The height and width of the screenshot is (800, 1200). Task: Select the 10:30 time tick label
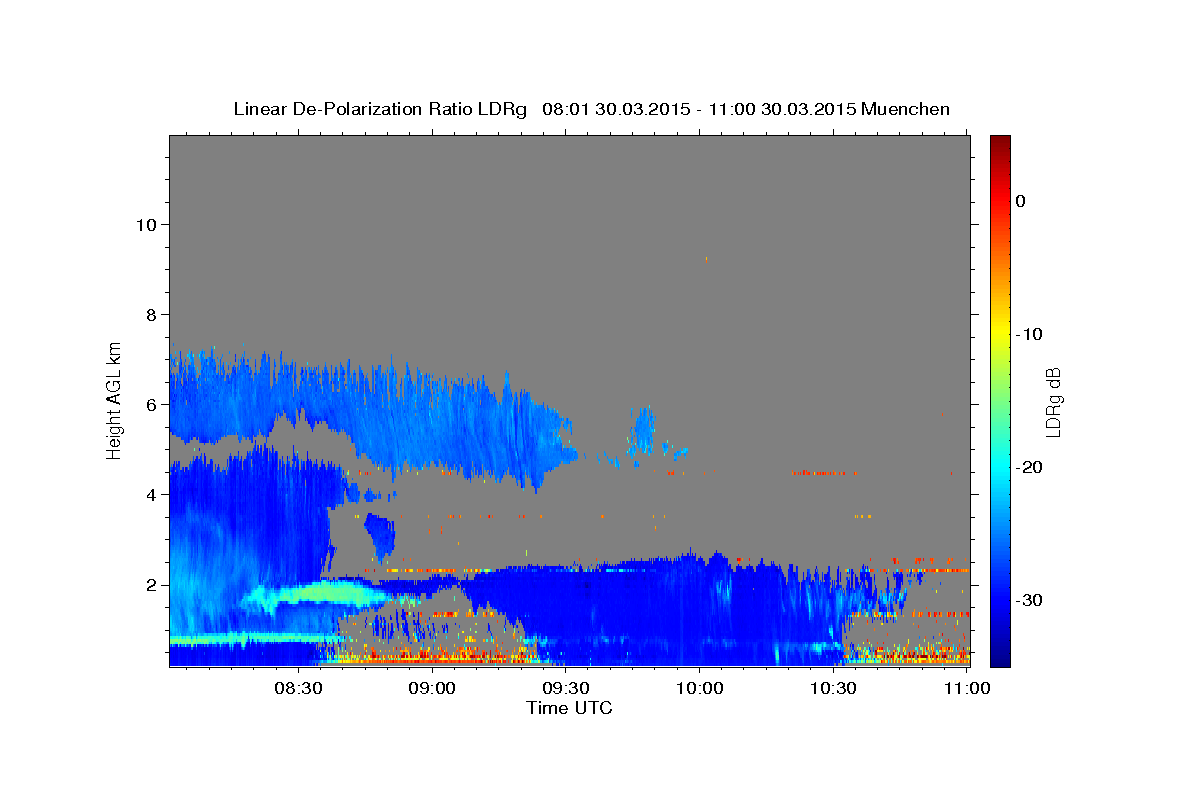[832, 688]
